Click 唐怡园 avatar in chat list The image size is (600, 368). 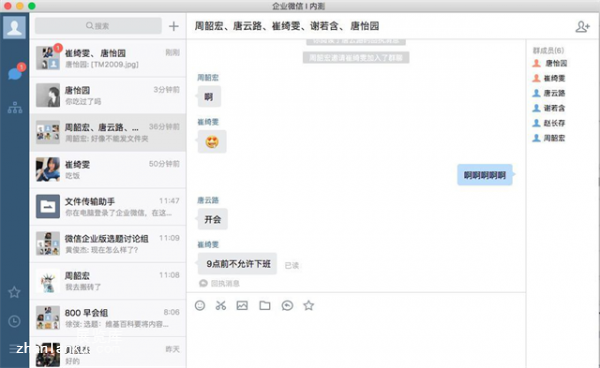click(48, 95)
